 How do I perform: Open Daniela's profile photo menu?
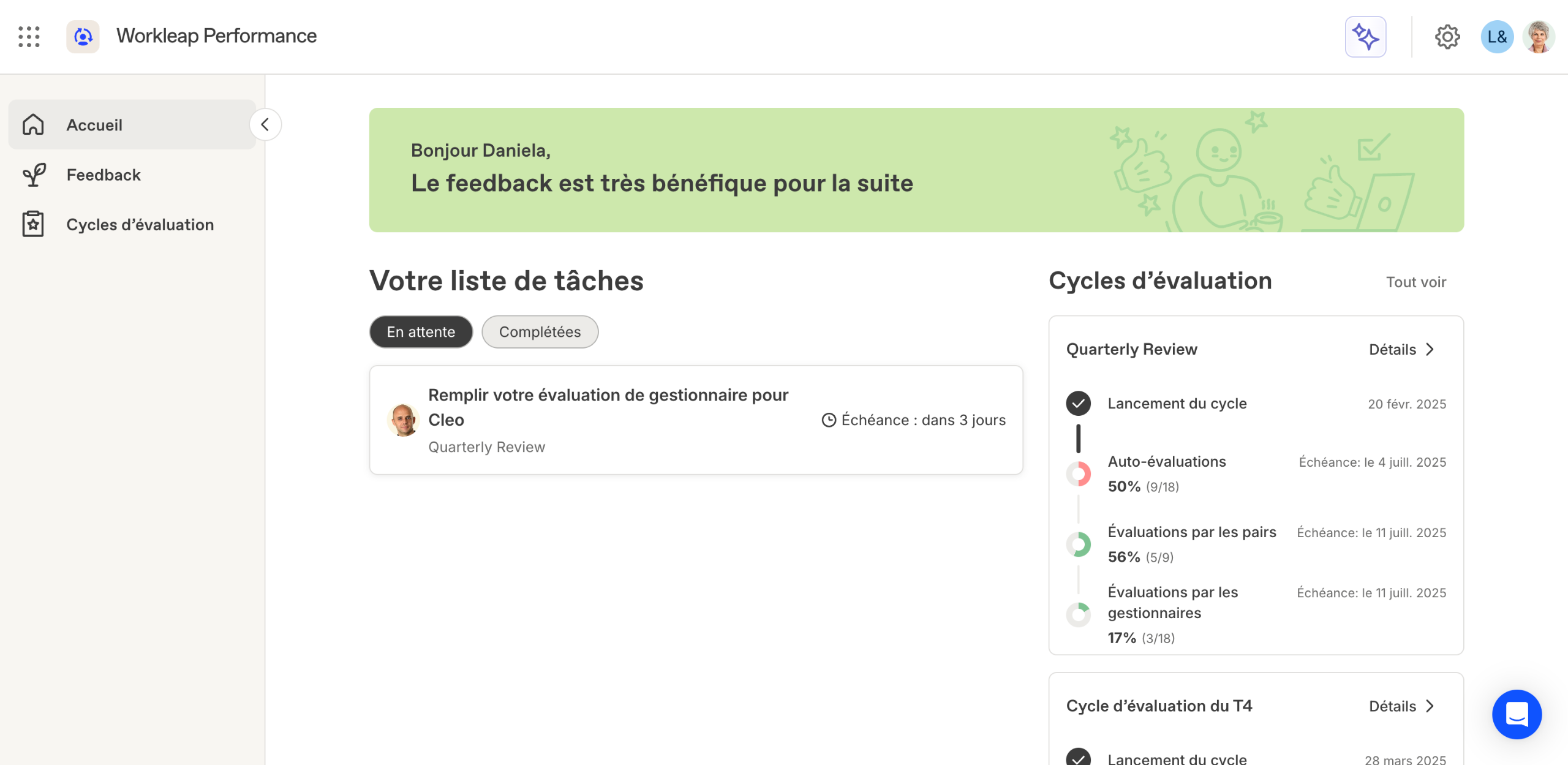(x=1538, y=37)
